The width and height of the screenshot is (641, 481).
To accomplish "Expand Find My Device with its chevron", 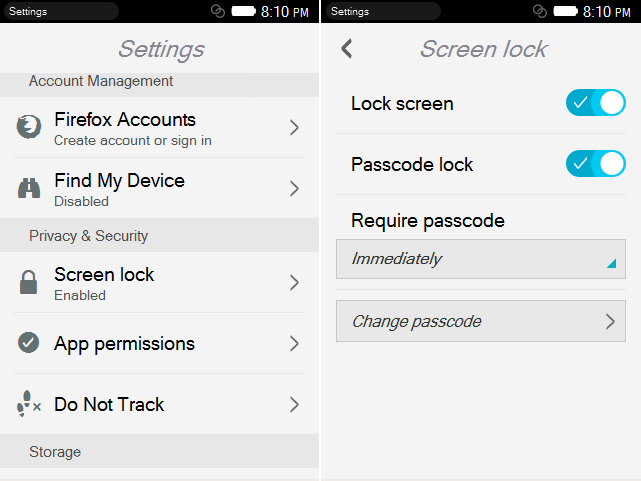I will 294,188.
